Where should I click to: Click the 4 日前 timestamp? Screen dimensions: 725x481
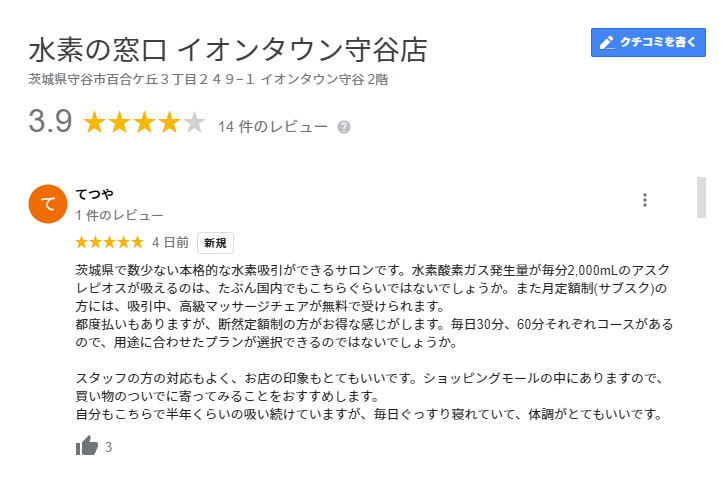coord(170,242)
